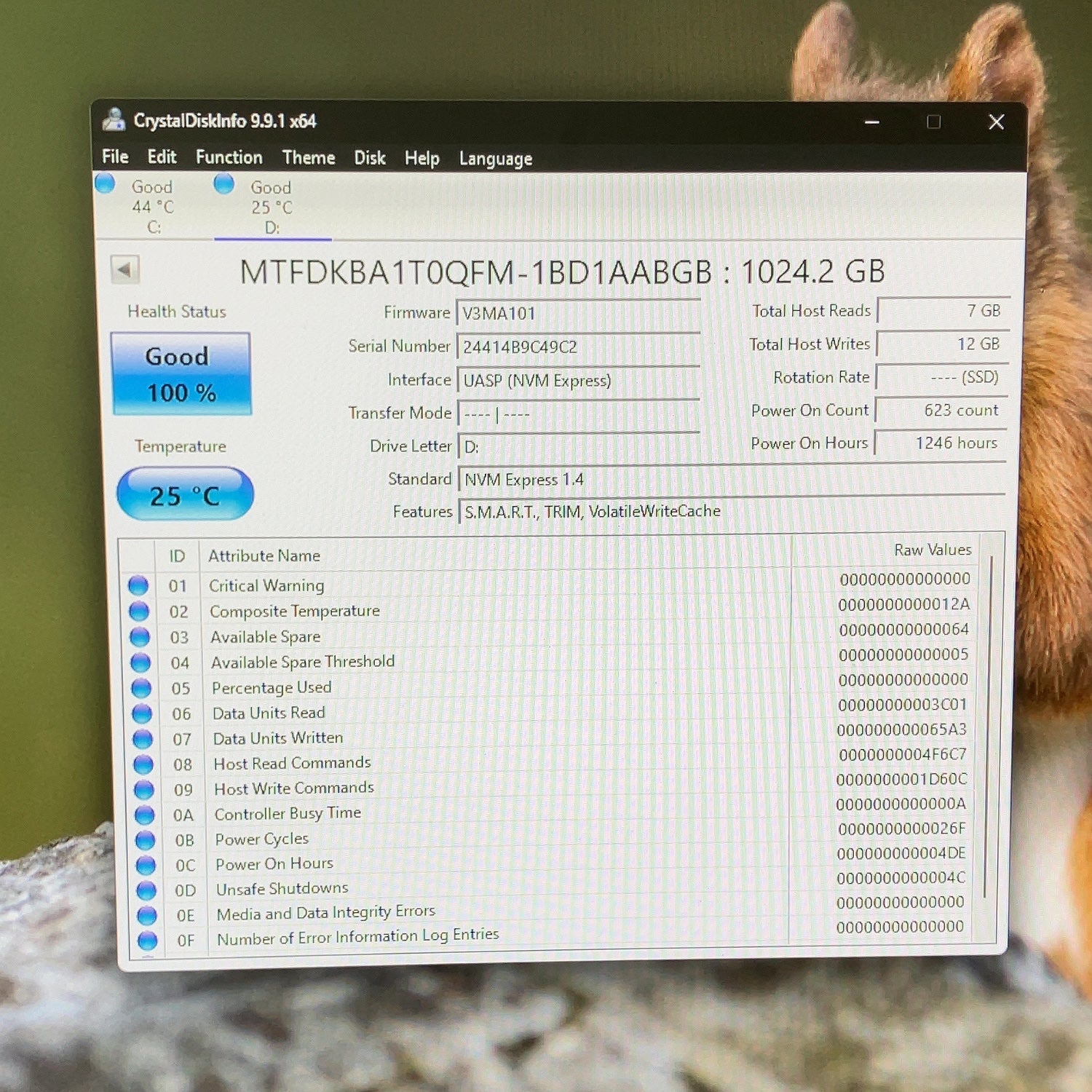This screenshot has width=1092, height=1092.
Task: Click status orb for Power Cycles row
Action: point(146,840)
